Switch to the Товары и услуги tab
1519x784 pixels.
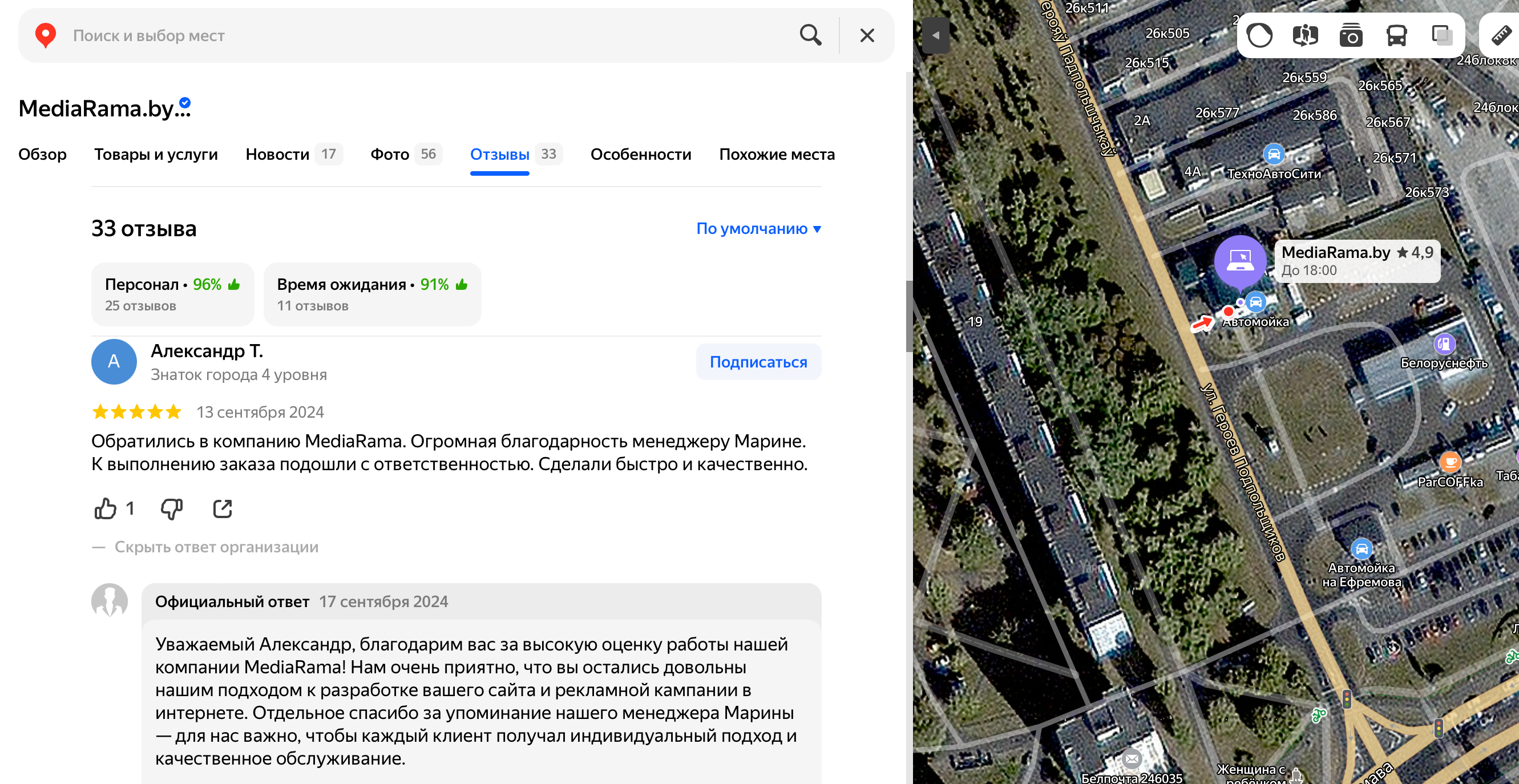click(156, 155)
